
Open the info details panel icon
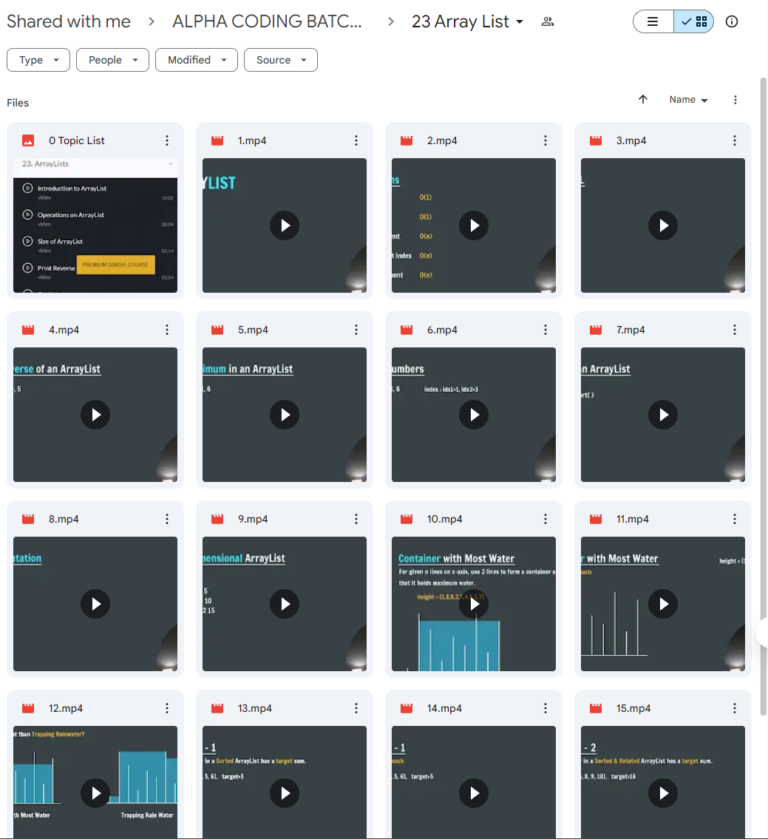pos(732,22)
